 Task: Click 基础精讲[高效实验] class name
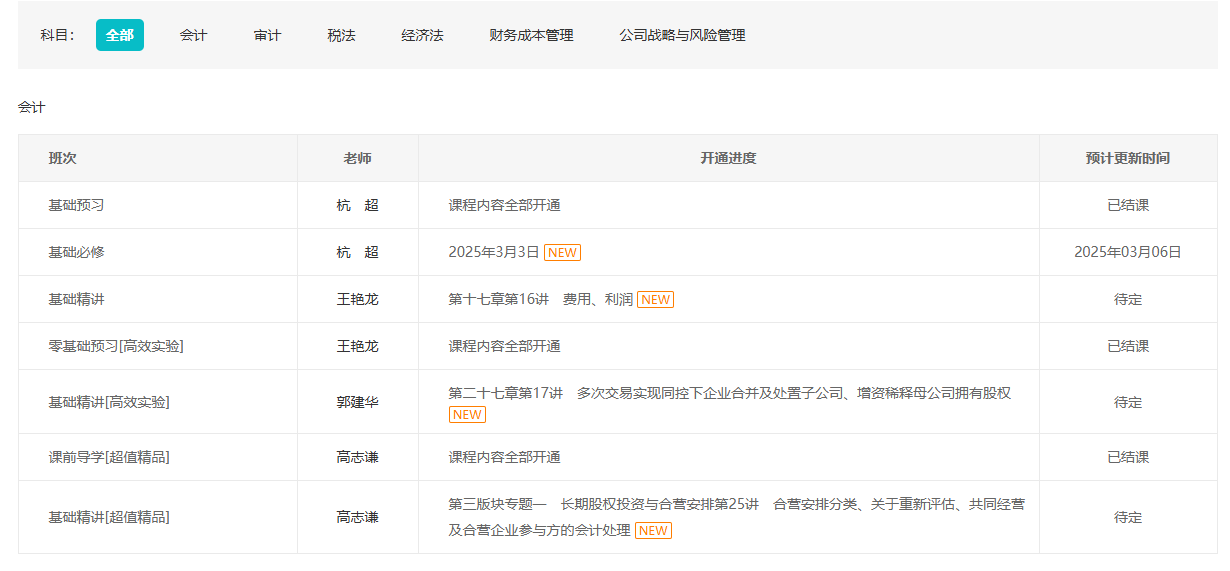tap(109, 402)
